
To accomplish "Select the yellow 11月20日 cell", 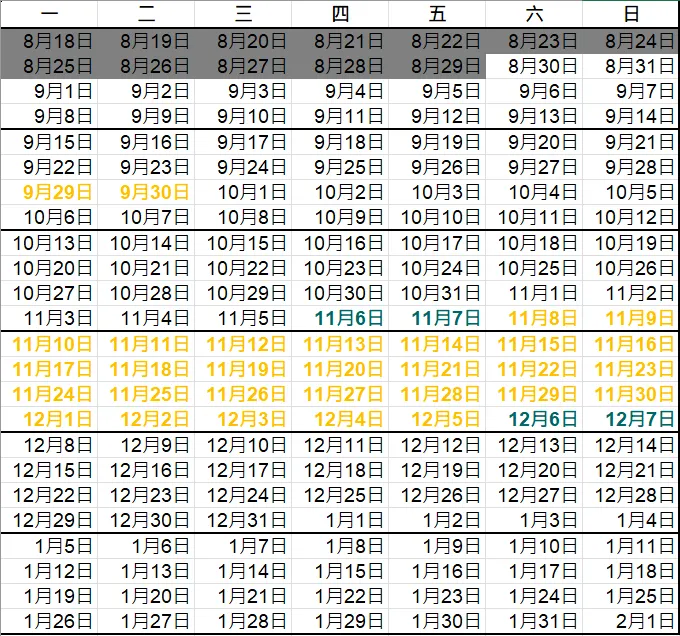I will point(340,369).
